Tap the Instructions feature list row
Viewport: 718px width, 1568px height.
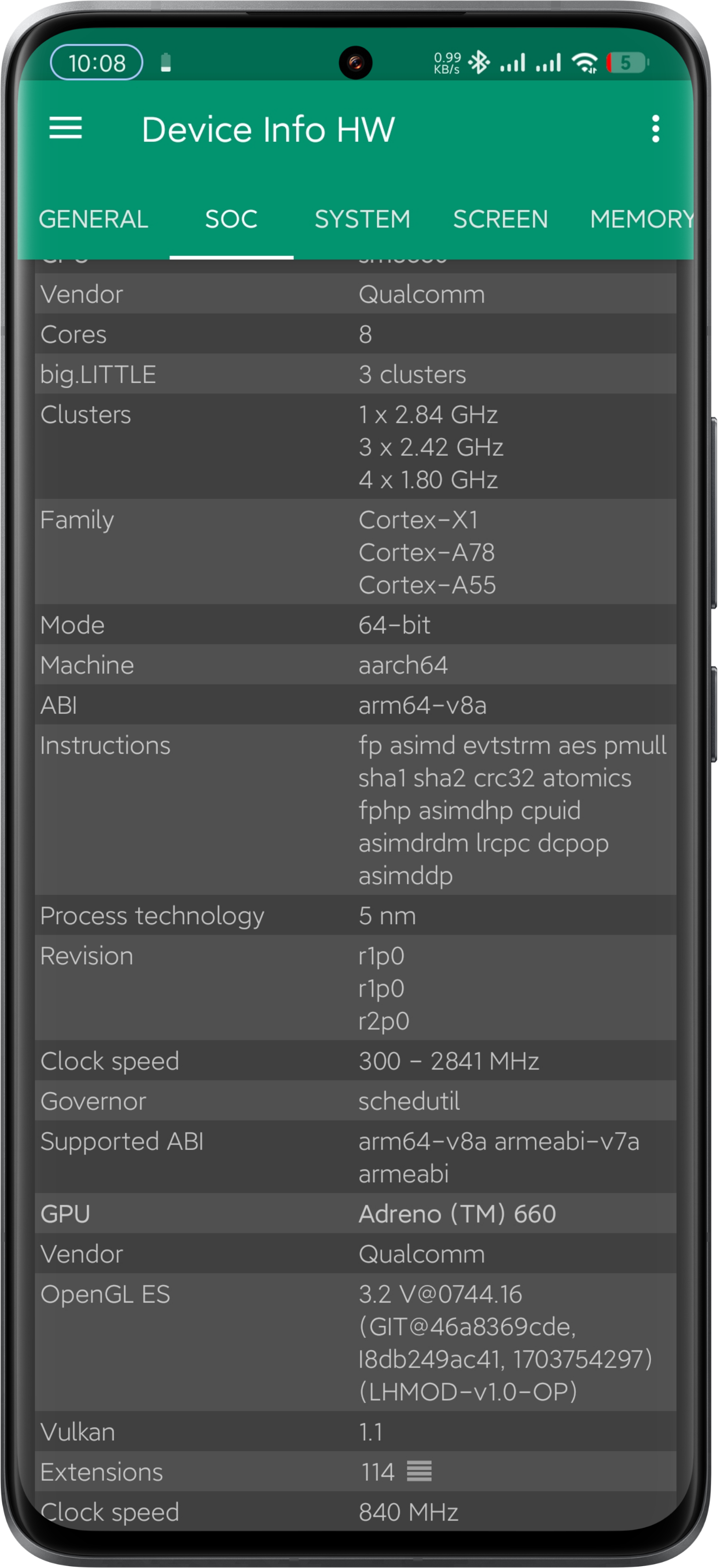[355, 810]
